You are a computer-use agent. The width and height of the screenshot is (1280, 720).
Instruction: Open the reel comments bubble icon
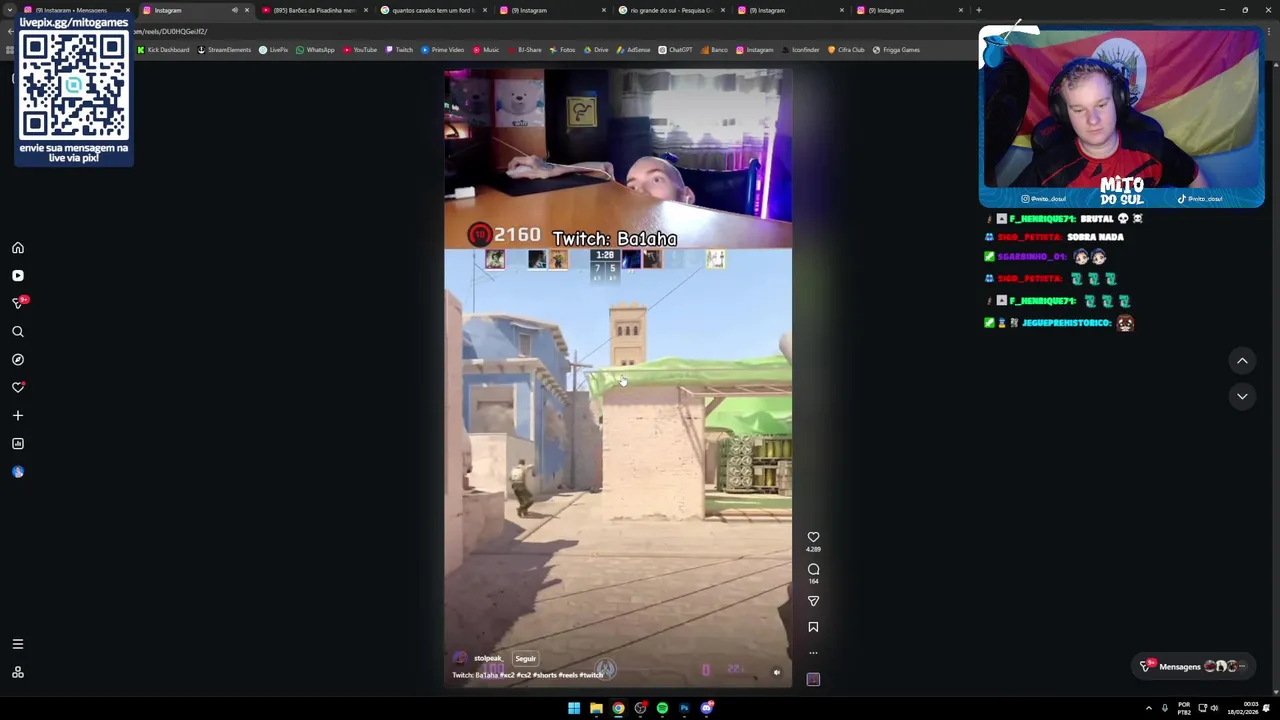(813, 569)
